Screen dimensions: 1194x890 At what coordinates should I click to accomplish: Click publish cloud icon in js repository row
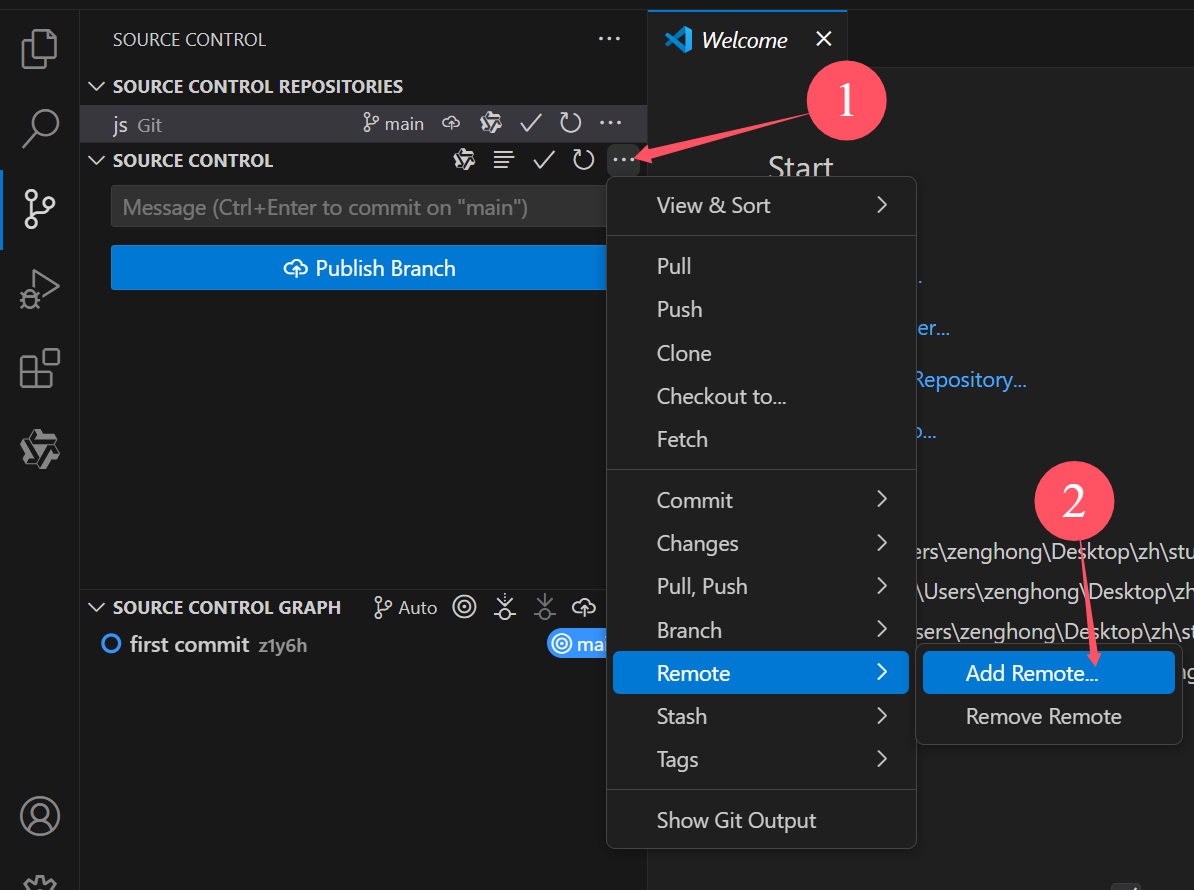click(452, 123)
